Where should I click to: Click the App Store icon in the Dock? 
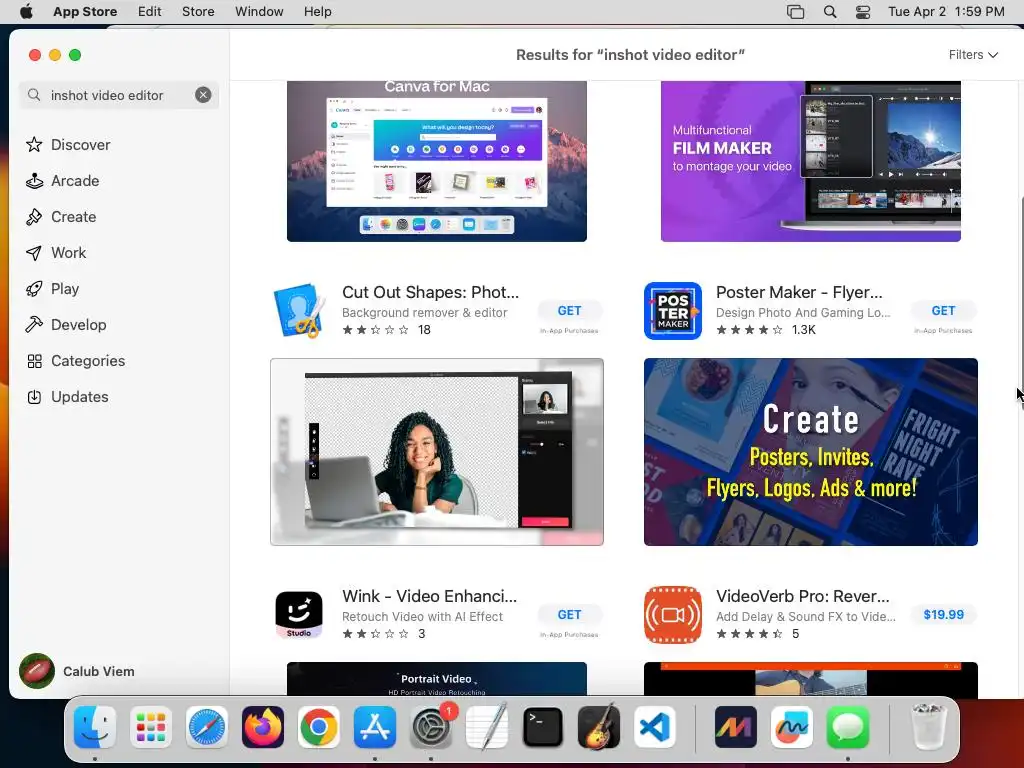375,727
